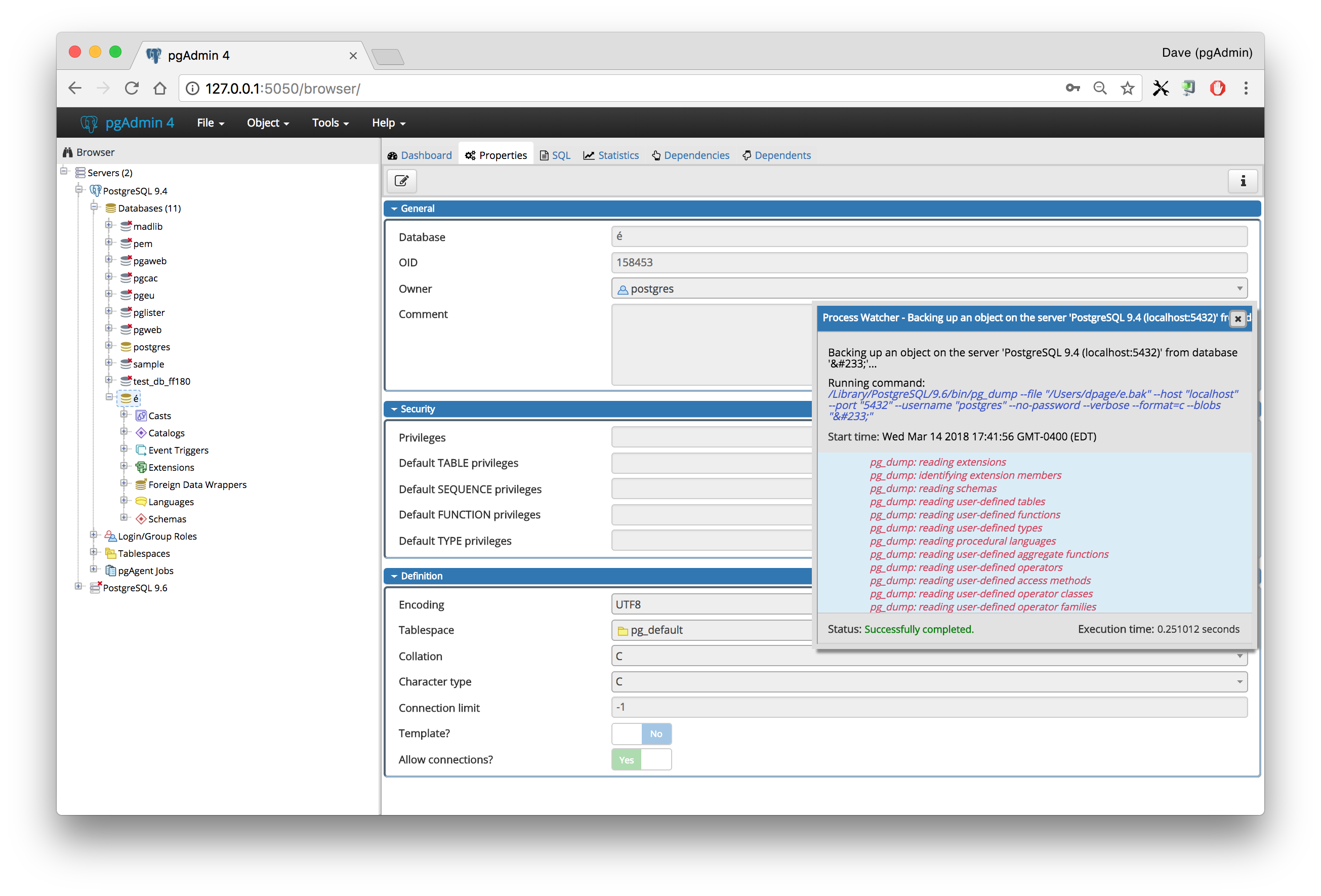Click the Schemas diamond icon

click(141, 518)
